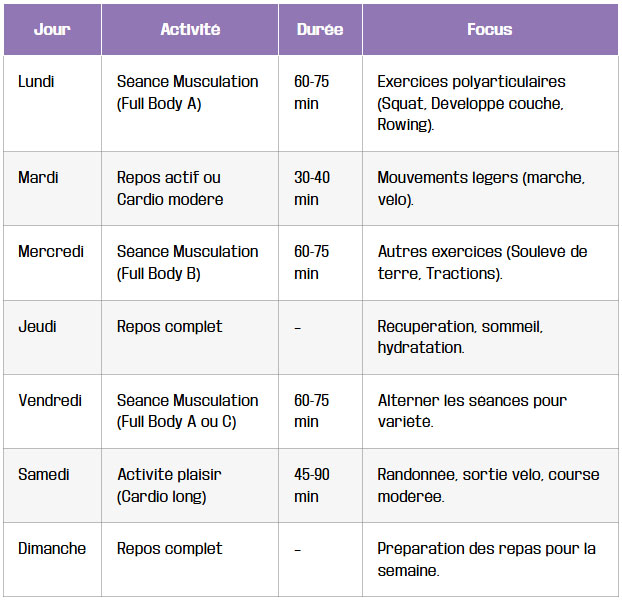Select the Vendredi day cell

[x=50, y=400]
